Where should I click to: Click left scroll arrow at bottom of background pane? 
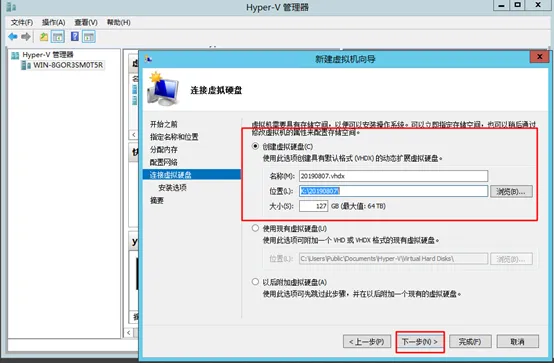(x=129, y=333)
